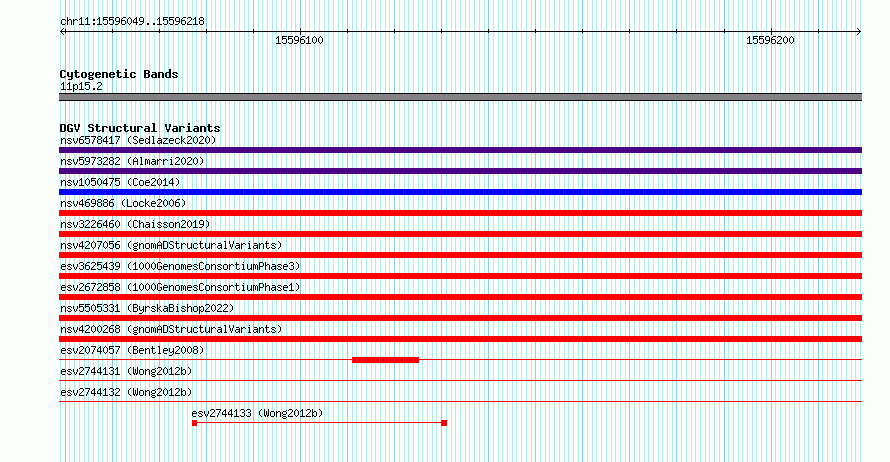
Task: Click the esv2074057 (Bentley2008) label
Action: pyautogui.click(x=132, y=350)
